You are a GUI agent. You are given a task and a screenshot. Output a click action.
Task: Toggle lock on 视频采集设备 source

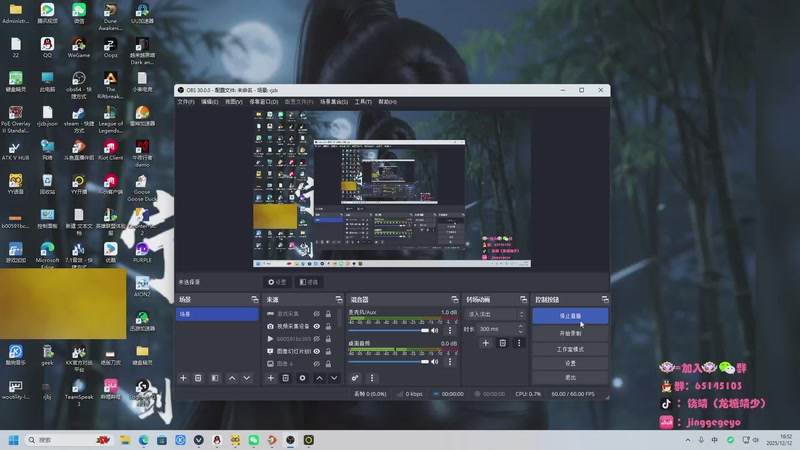[x=328, y=327]
